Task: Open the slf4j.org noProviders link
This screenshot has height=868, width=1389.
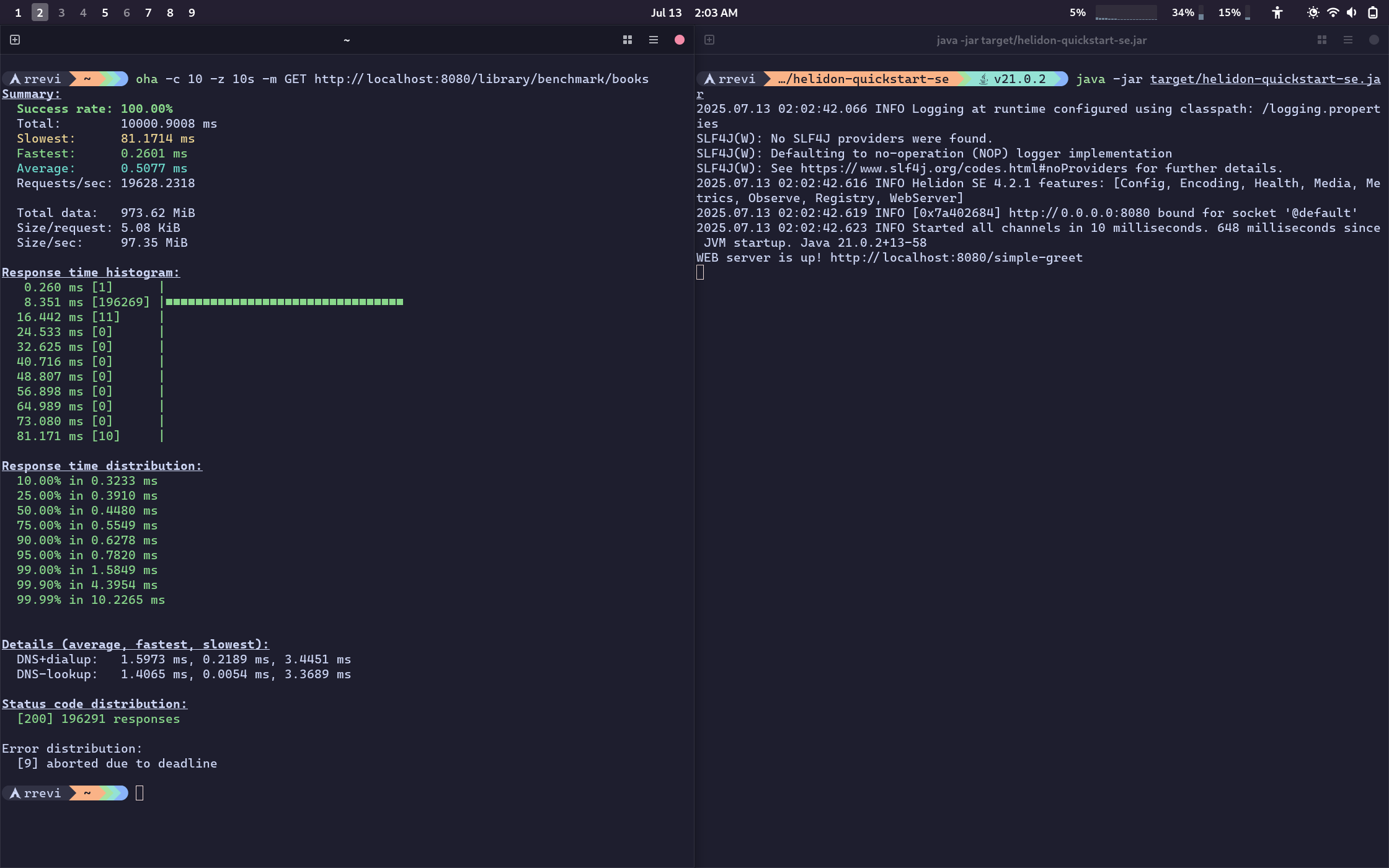Action: (x=964, y=169)
